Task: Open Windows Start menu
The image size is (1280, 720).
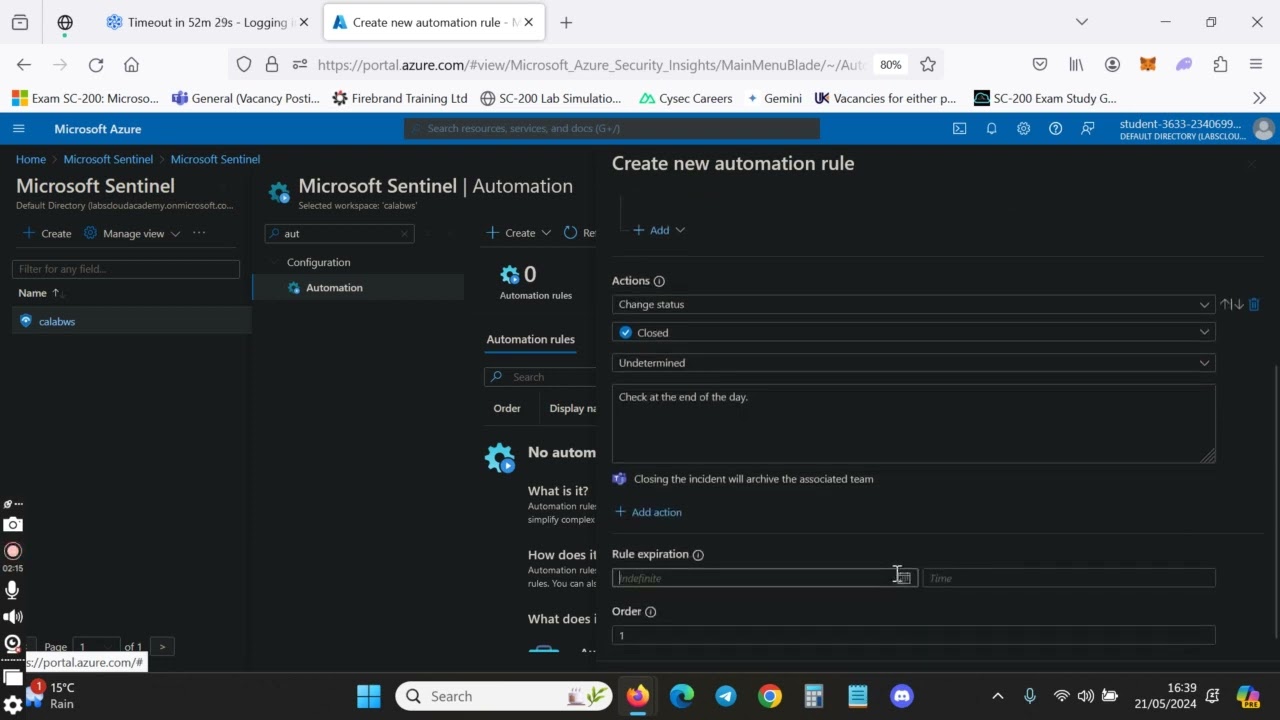Action: pos(369,696)
